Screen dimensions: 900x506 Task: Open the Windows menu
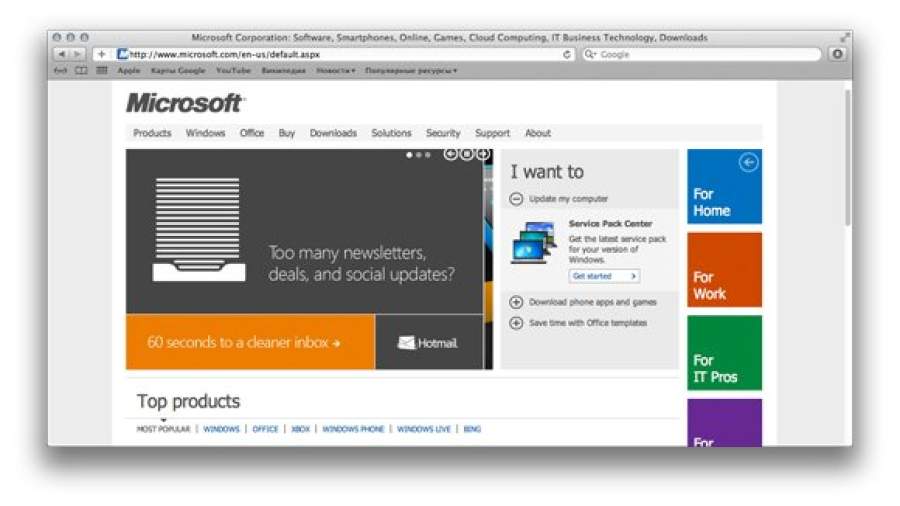[205, 133]
